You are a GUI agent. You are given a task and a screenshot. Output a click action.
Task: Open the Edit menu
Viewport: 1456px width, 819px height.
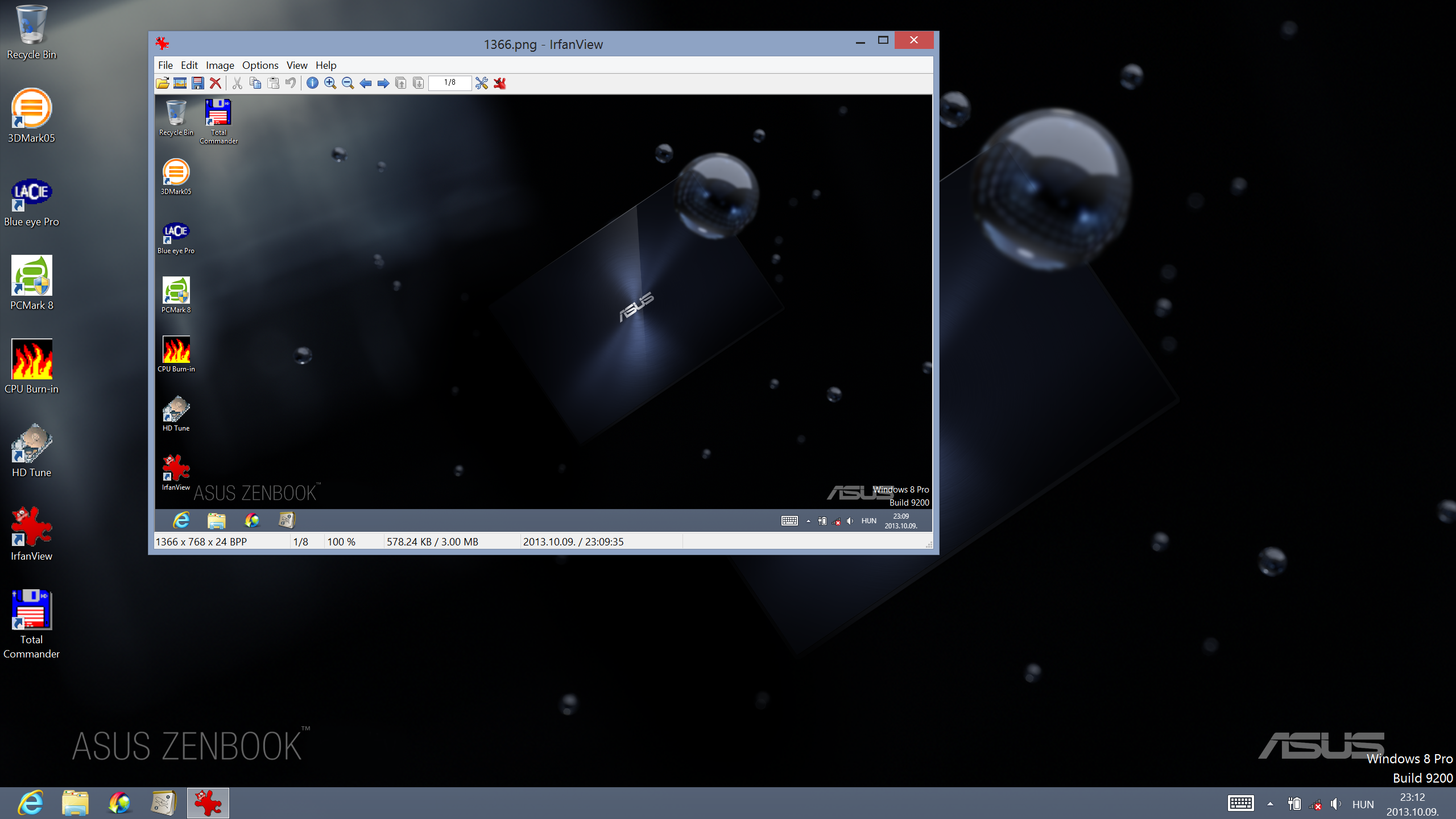[x=189, y=65]
